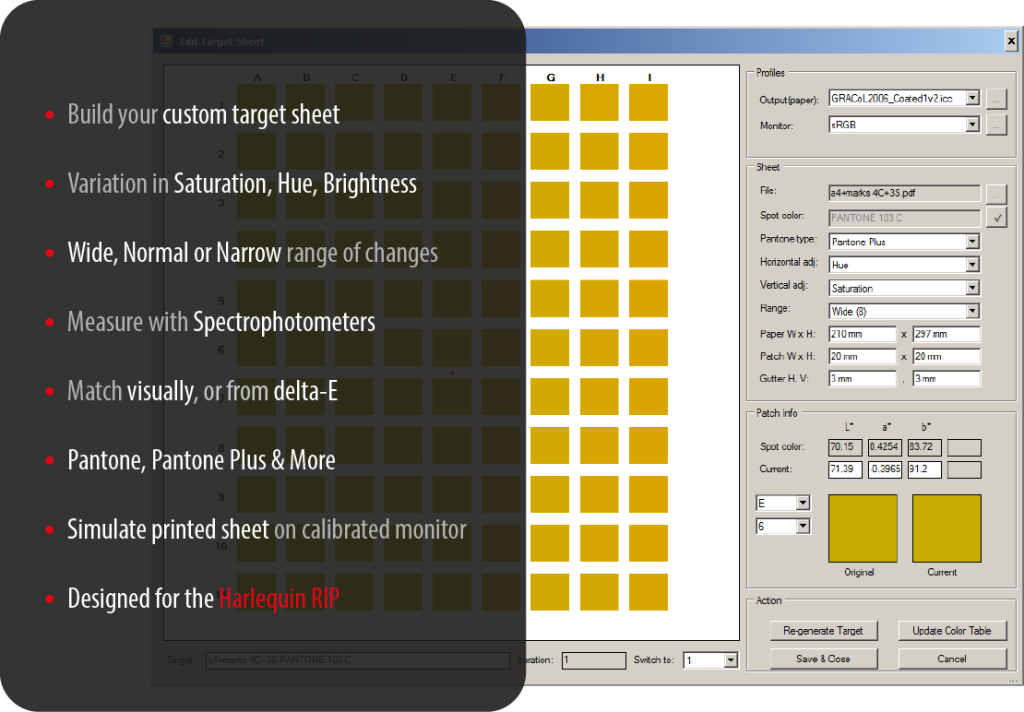Browse for the Monitor profile file
This screenshot has width=1024, height=712.
pyautogui.click(x=996, y=125)
